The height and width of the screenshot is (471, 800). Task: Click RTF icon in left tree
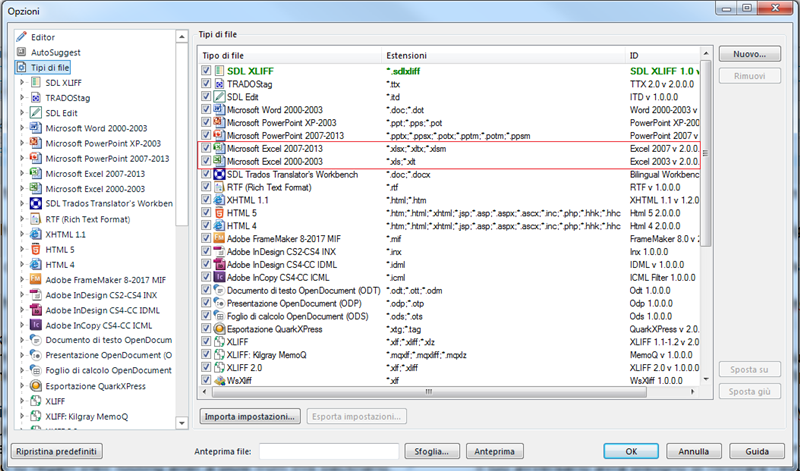(36, 219)
